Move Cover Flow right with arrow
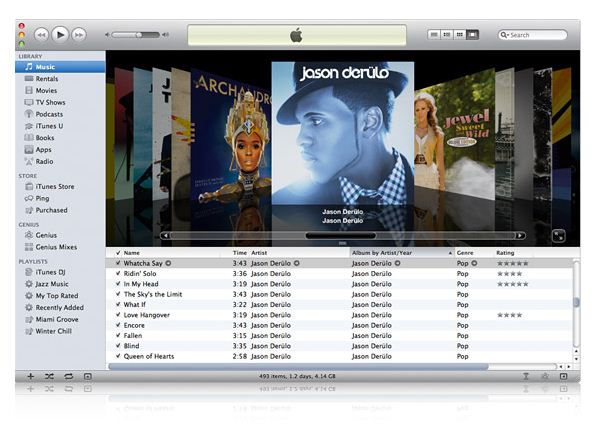601x437 pixels. (x=520, y=236)
